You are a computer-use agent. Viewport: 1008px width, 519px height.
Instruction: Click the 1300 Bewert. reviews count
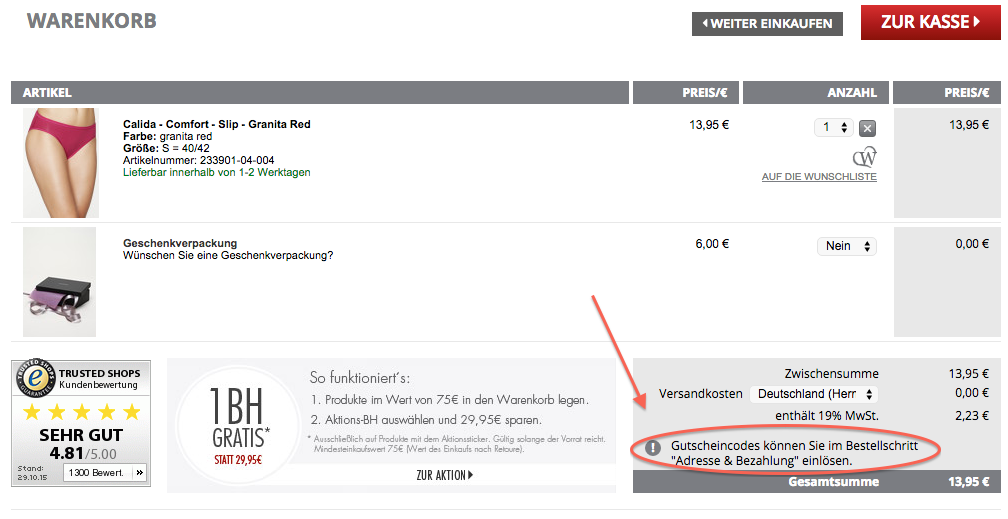[x=96, y=473]
